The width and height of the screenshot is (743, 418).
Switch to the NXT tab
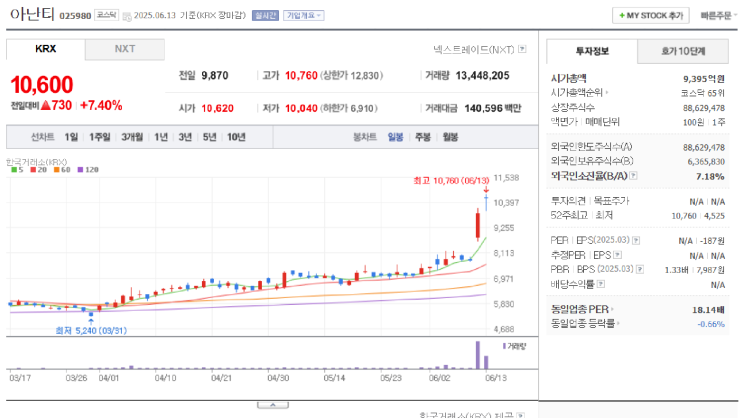point(125,49)
